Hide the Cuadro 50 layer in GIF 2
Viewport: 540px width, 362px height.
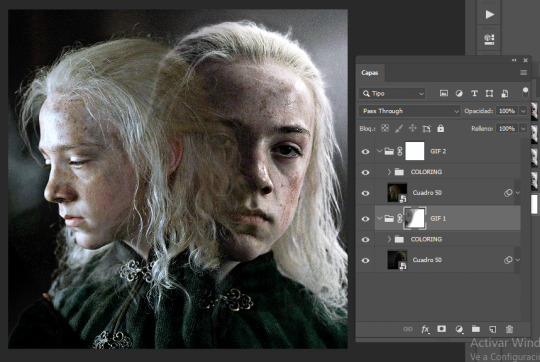(x=366, y=193)
